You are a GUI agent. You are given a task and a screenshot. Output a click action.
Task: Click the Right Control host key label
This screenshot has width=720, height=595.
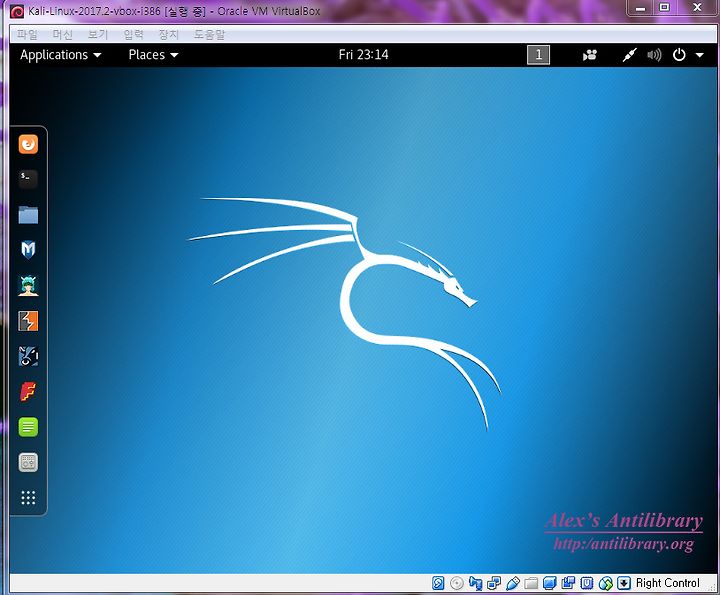[x=668, y=583]
